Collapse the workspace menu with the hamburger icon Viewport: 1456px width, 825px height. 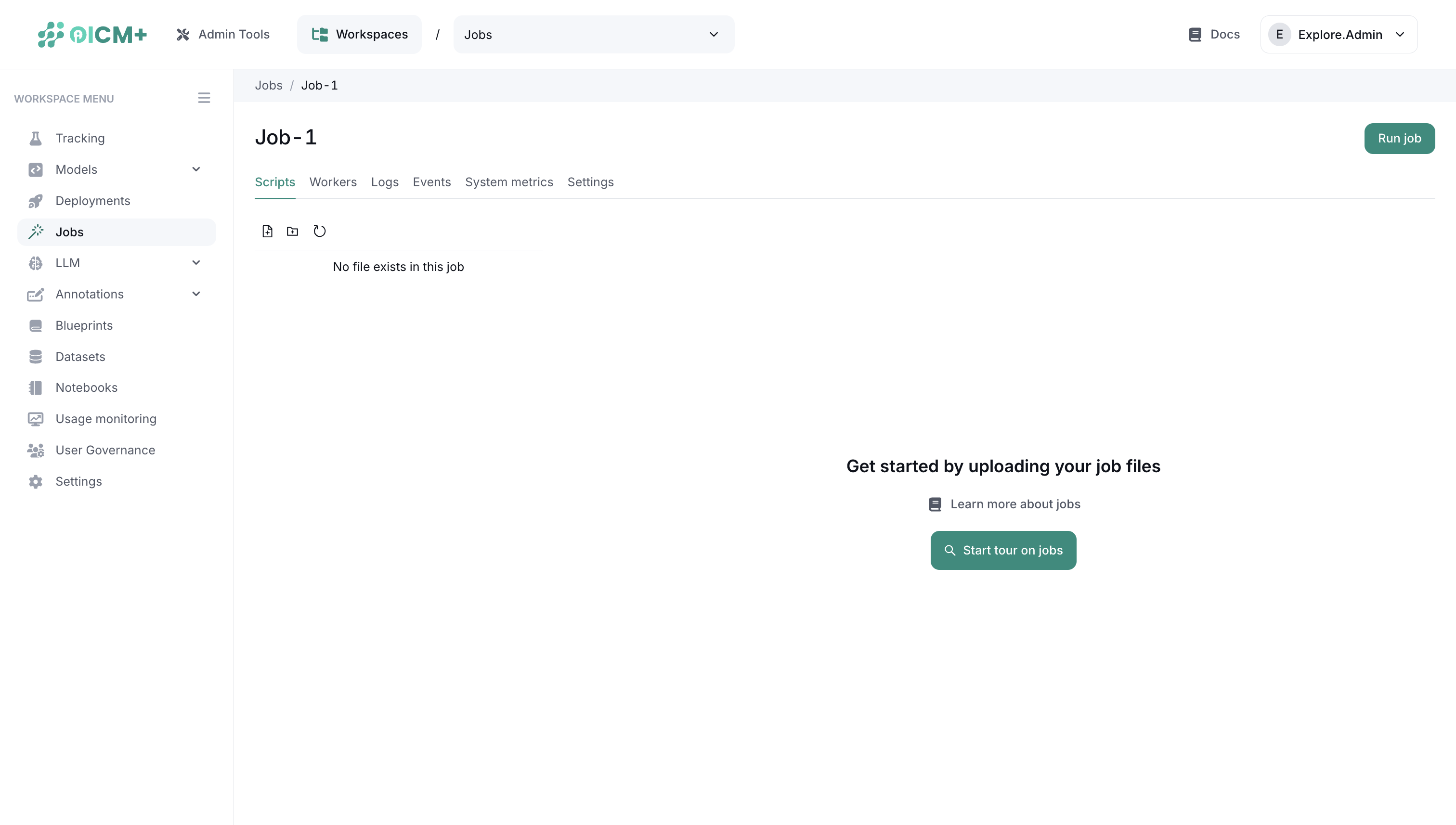tap(204, 97)
